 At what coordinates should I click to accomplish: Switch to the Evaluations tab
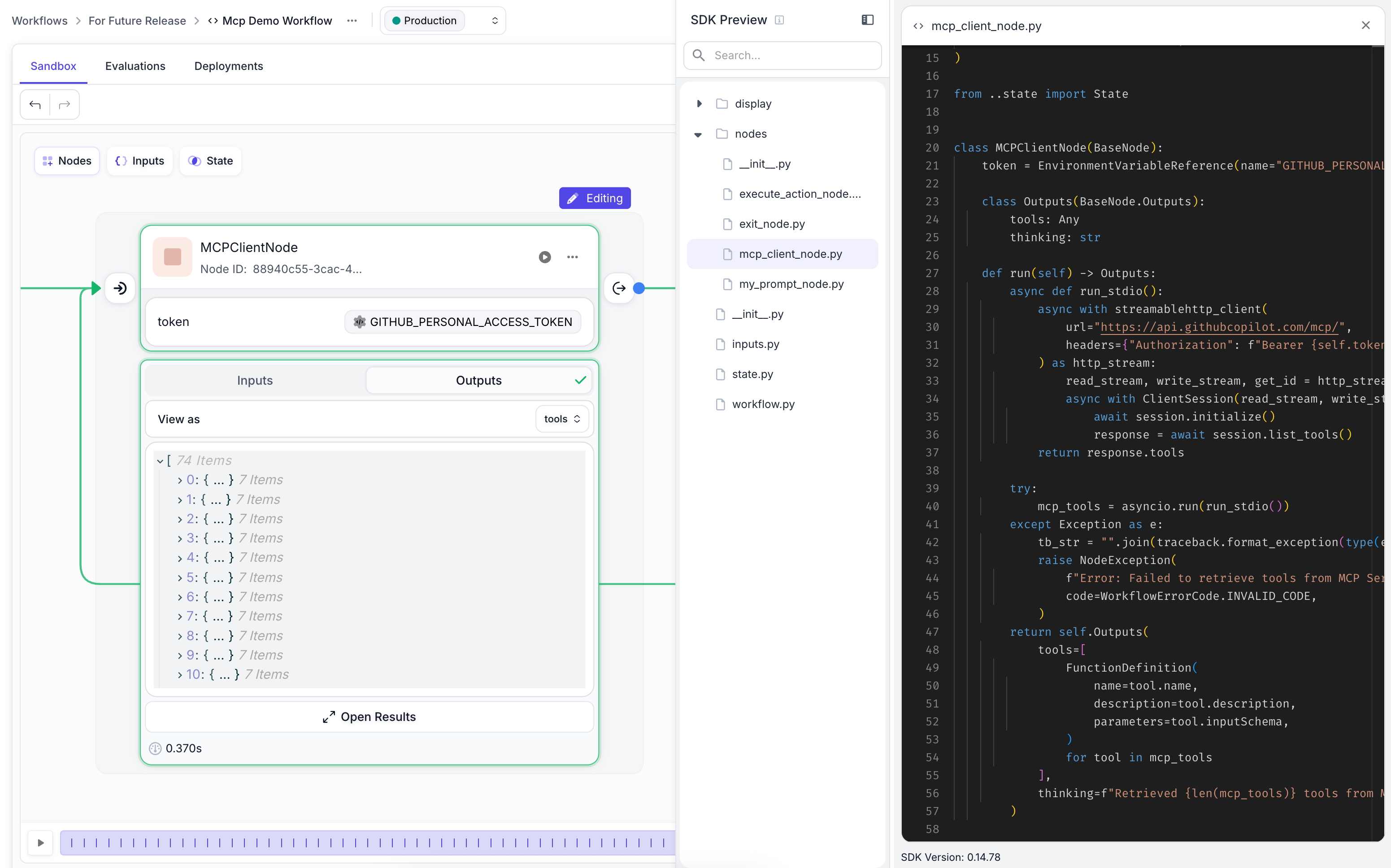click(x=135, y=66)
